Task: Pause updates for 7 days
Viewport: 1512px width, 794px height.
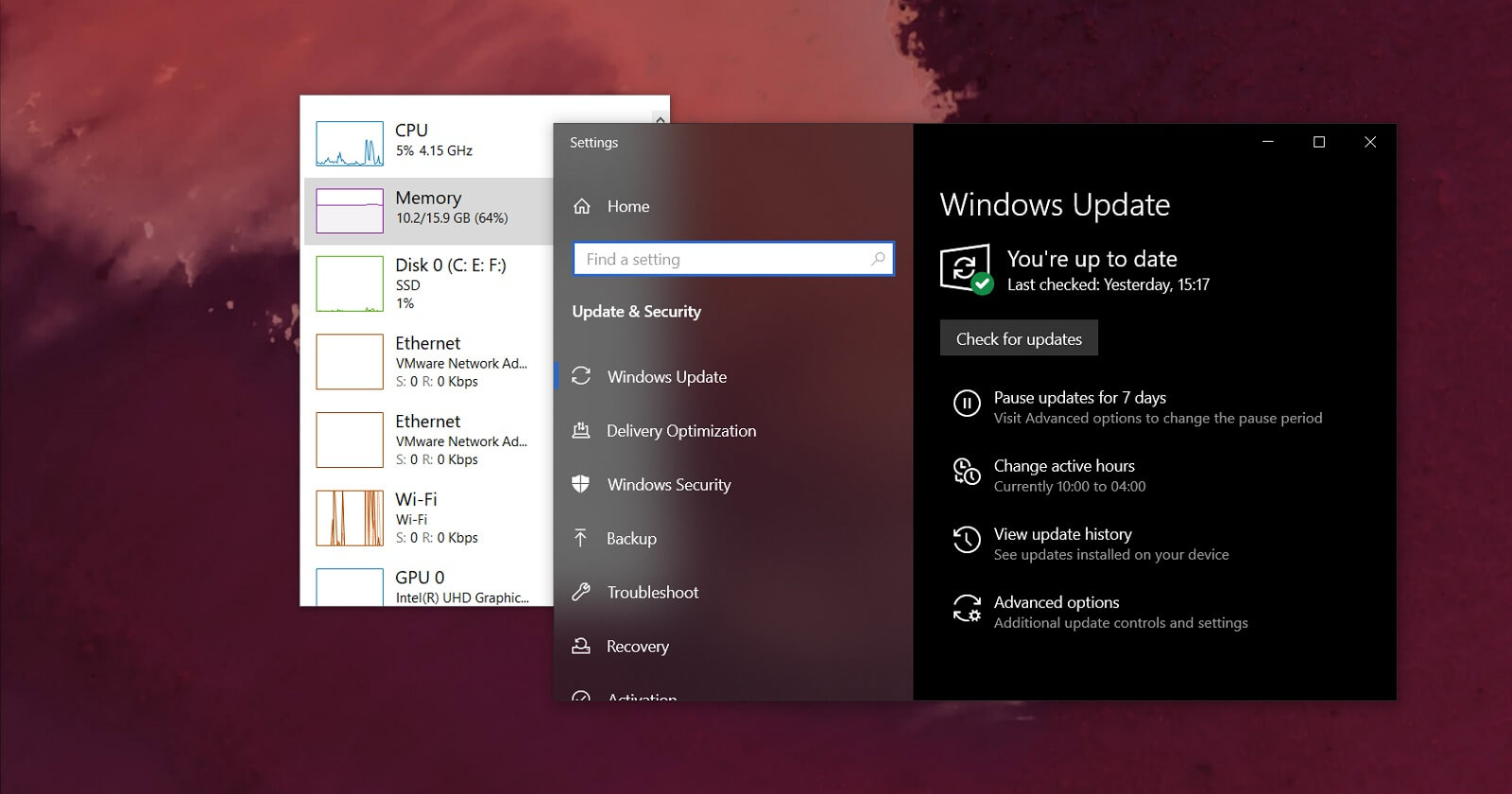Action: [x=1079, y=398]
